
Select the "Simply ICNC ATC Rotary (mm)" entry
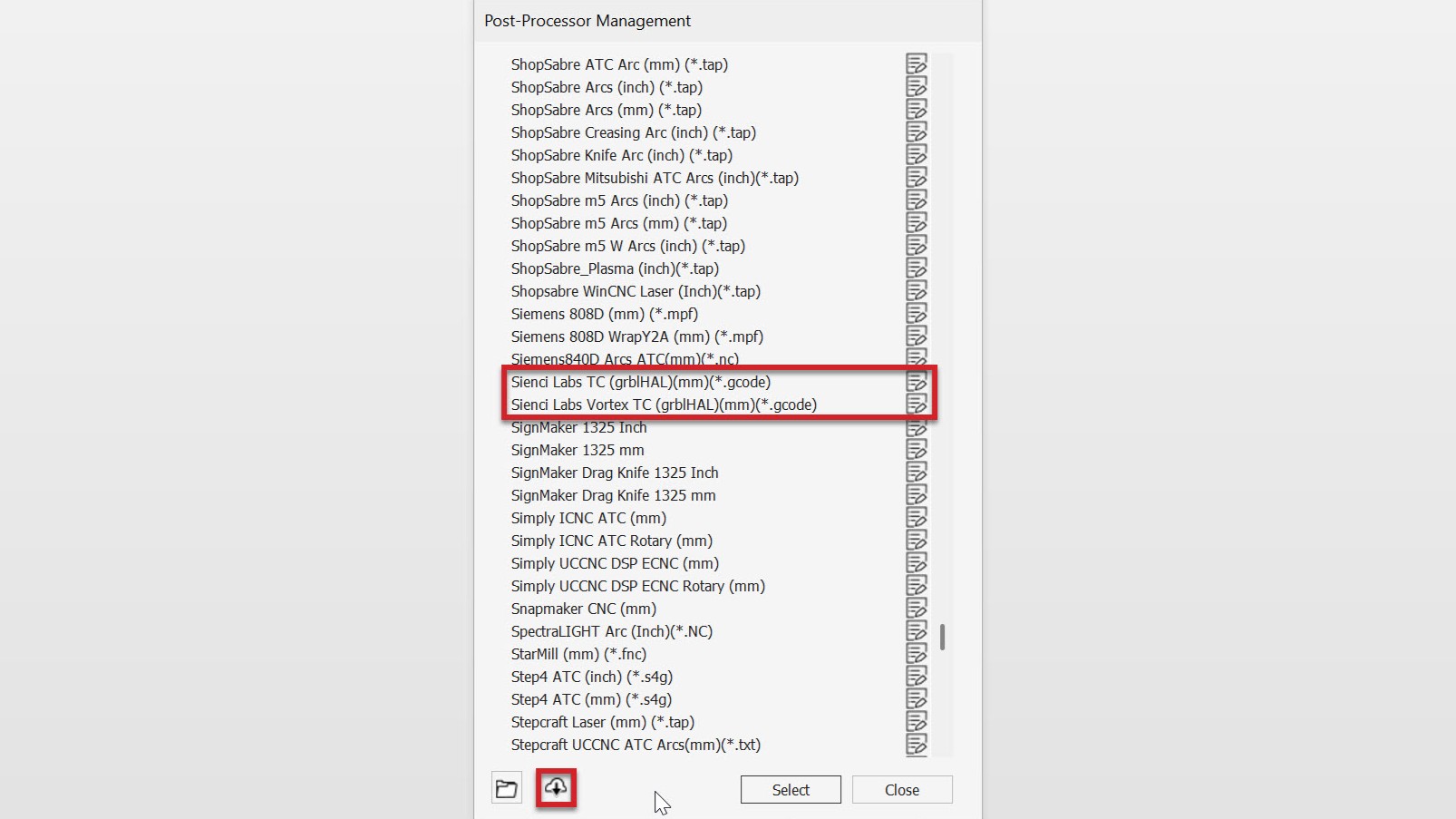[x=612, y=541]
